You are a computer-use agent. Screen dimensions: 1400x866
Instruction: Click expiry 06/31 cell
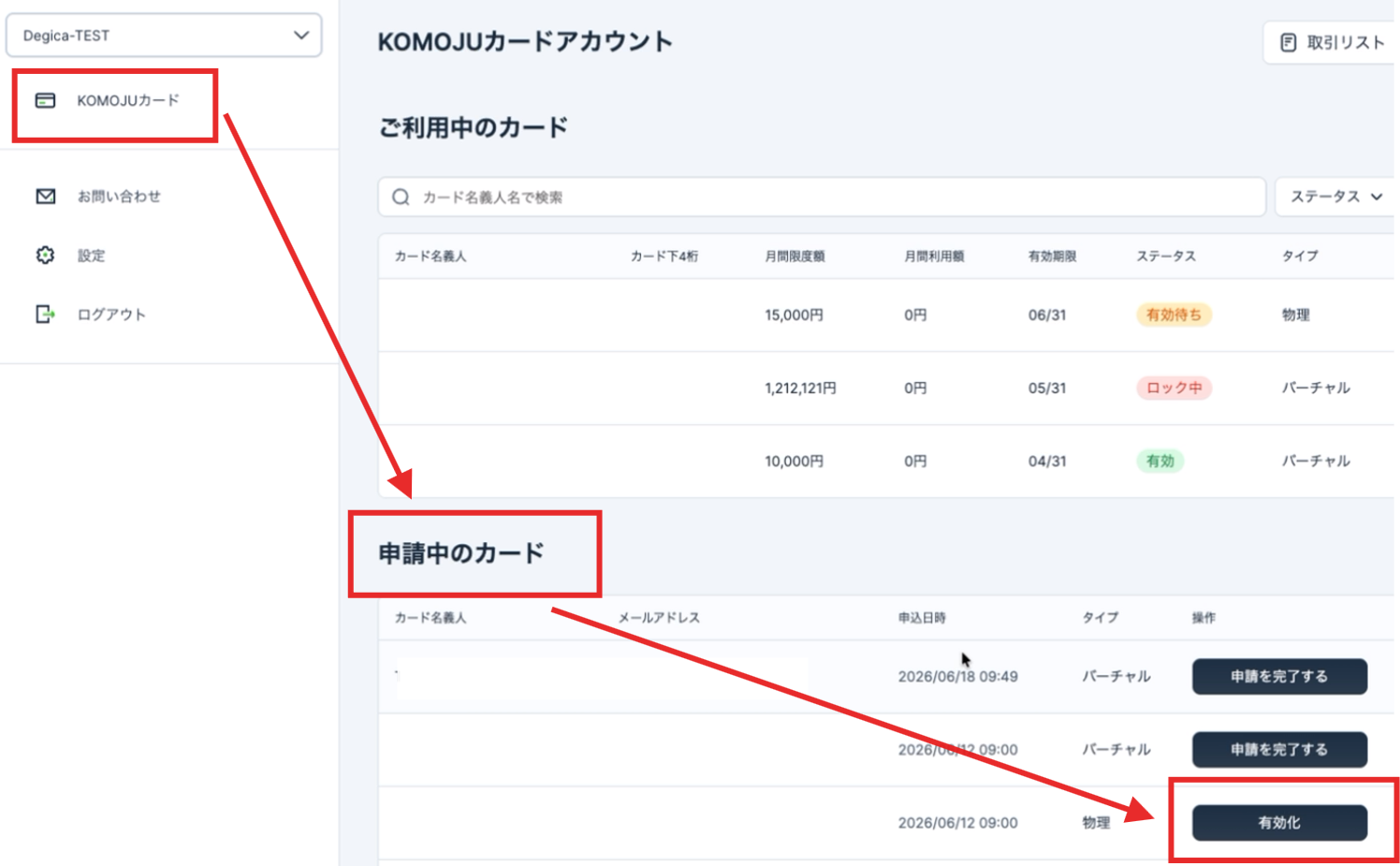pyautogui.click(x=1047, y=315)
